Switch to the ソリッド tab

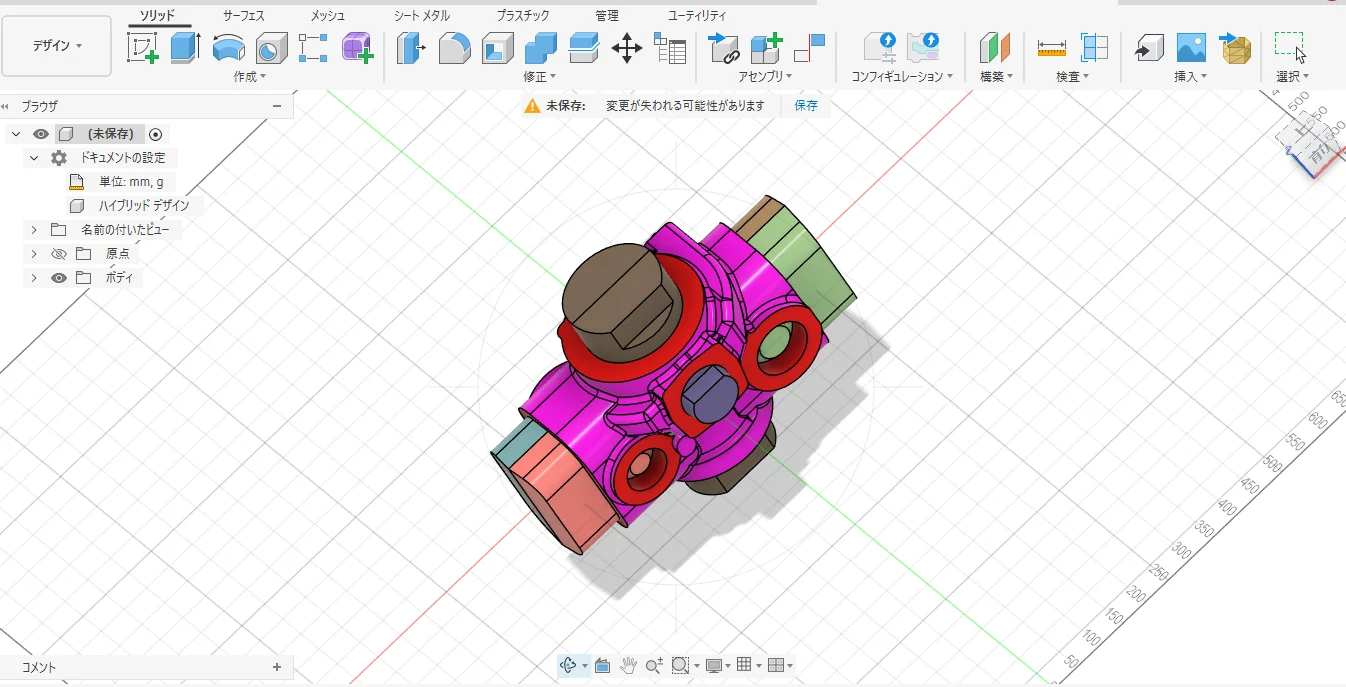tap(157, 16)
